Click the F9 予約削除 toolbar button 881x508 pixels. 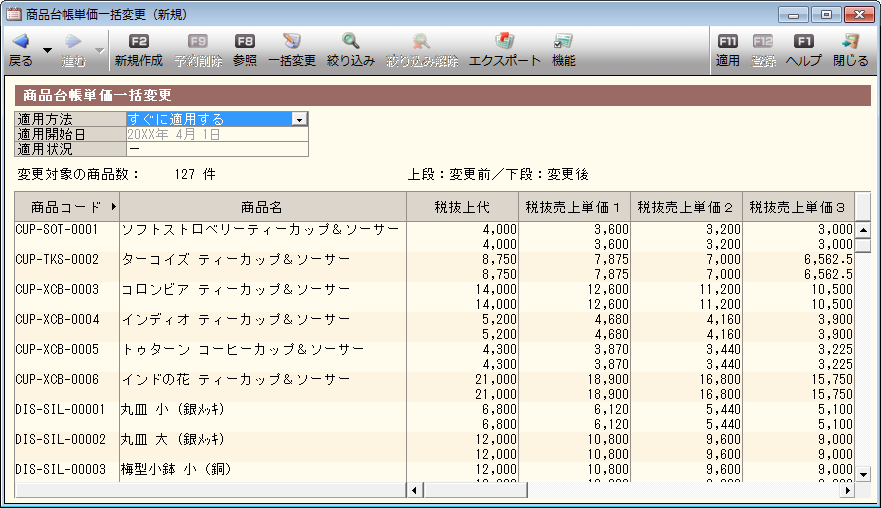(198, 51)
